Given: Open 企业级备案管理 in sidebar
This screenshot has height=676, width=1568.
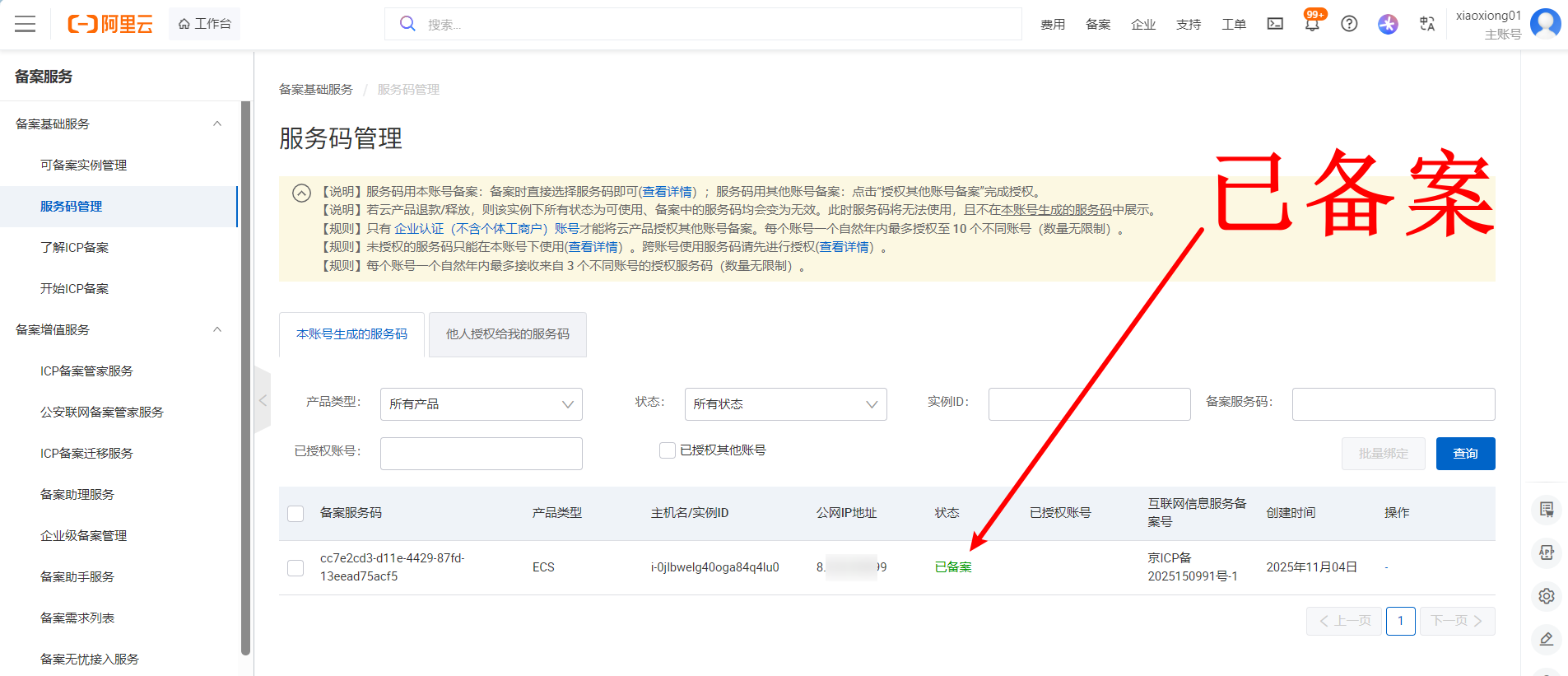Looking at the screenshot, I should tap(83, 536).
